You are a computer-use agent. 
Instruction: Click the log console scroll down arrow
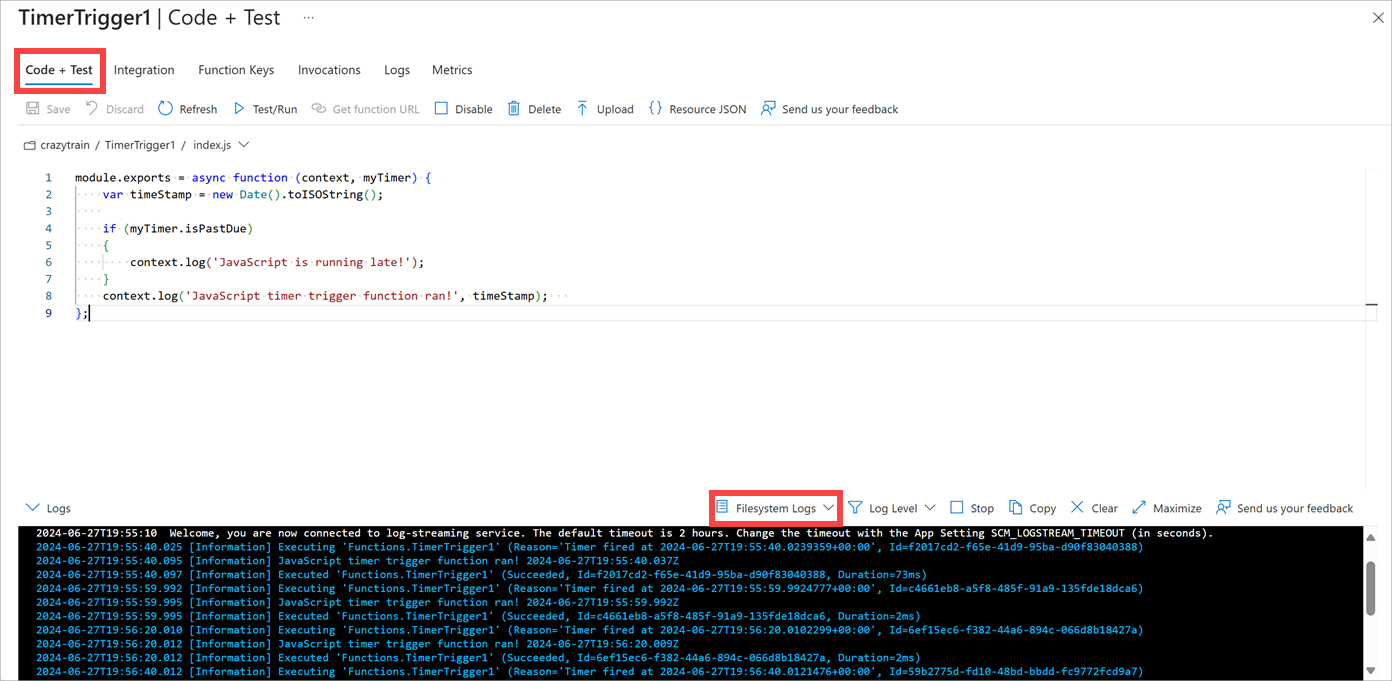(1372, 673)
